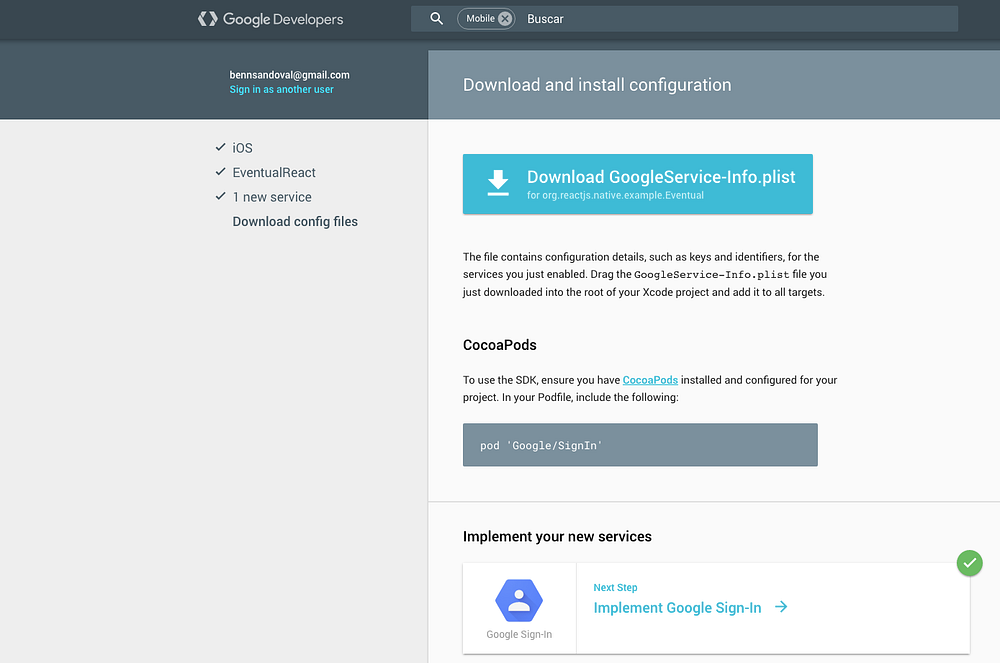
Task: Click the checkmark beside 1 new service
Action: pos(221,196)
